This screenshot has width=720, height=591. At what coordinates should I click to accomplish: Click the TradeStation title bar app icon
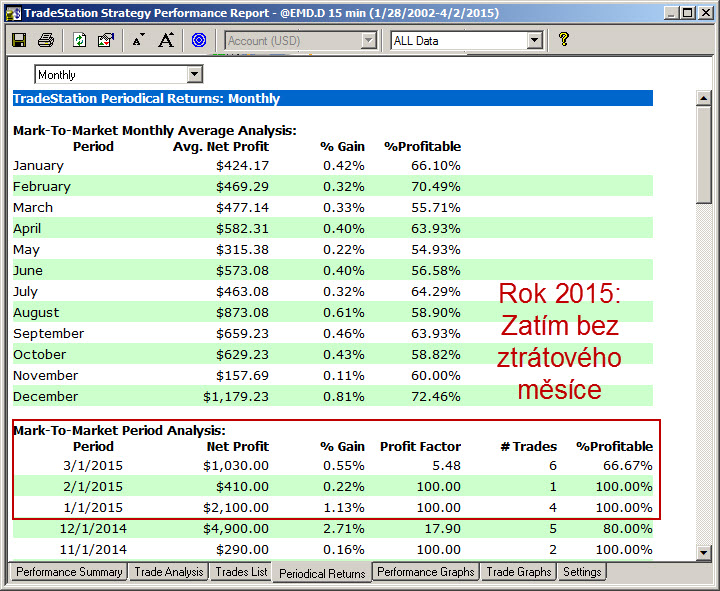click(13, 13)
